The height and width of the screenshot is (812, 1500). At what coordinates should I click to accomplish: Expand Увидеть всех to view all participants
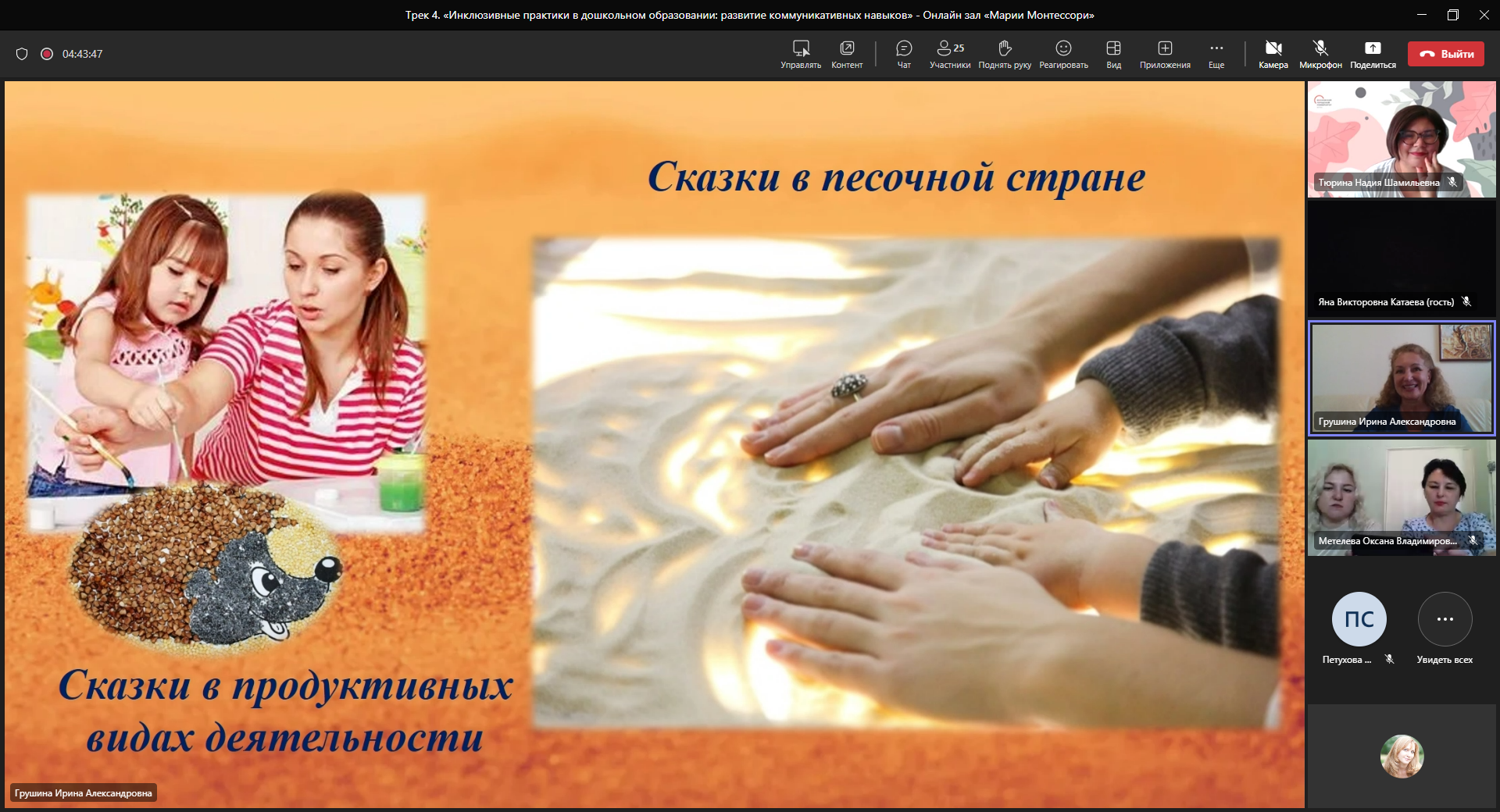[x=1445, y=619]
